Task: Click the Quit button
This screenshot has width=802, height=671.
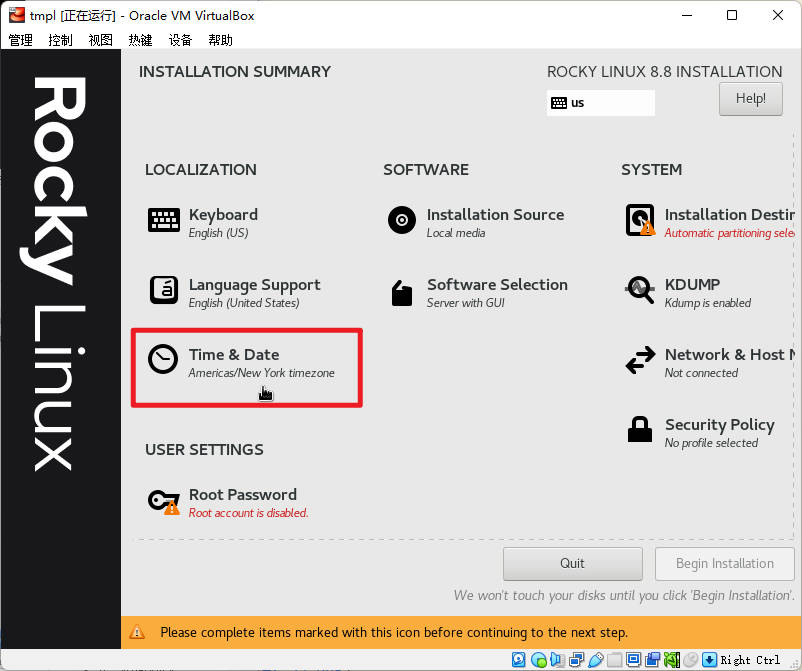Action: pyautogui.click(x=572, y=564)
